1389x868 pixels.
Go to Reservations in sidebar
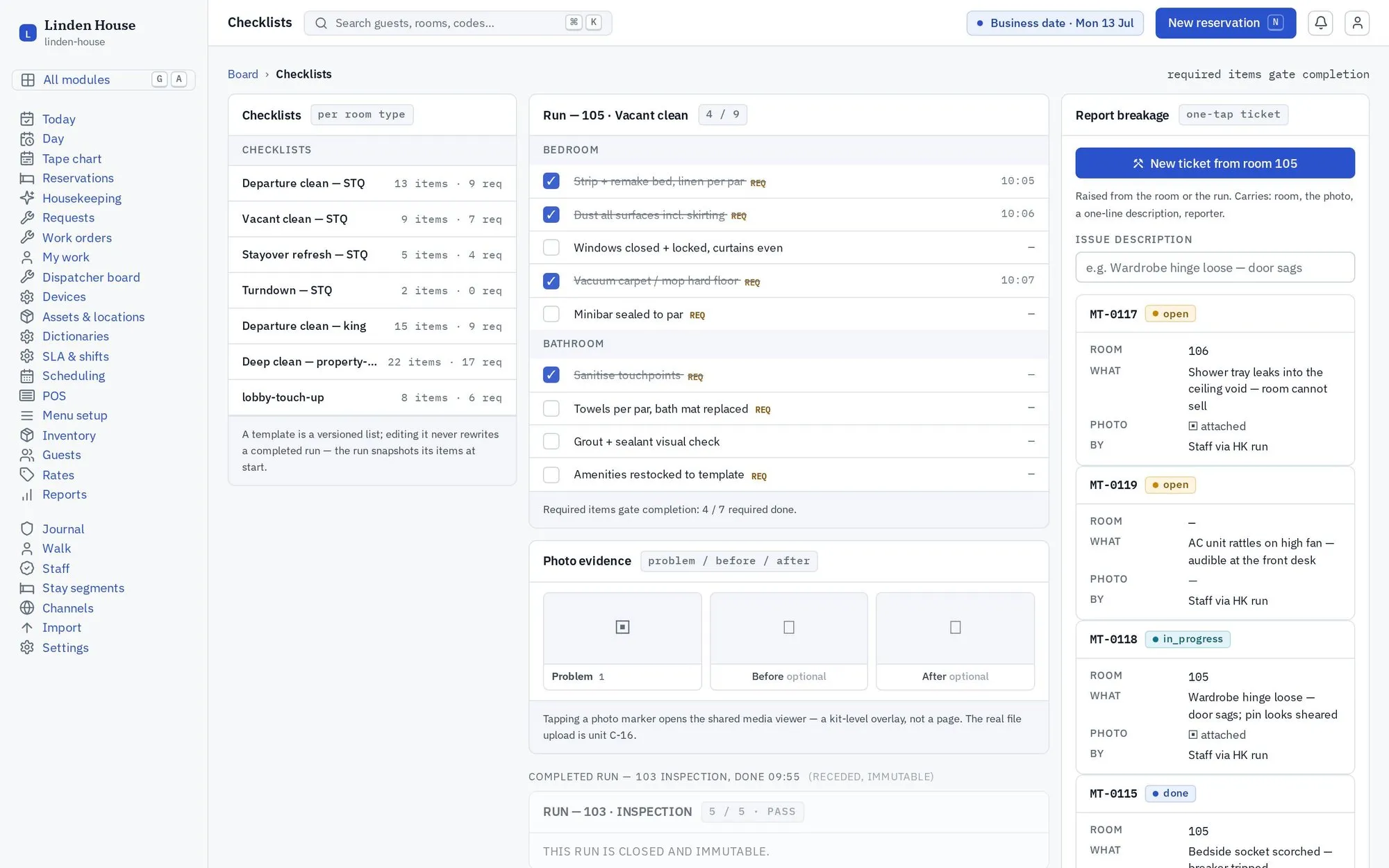78,178
